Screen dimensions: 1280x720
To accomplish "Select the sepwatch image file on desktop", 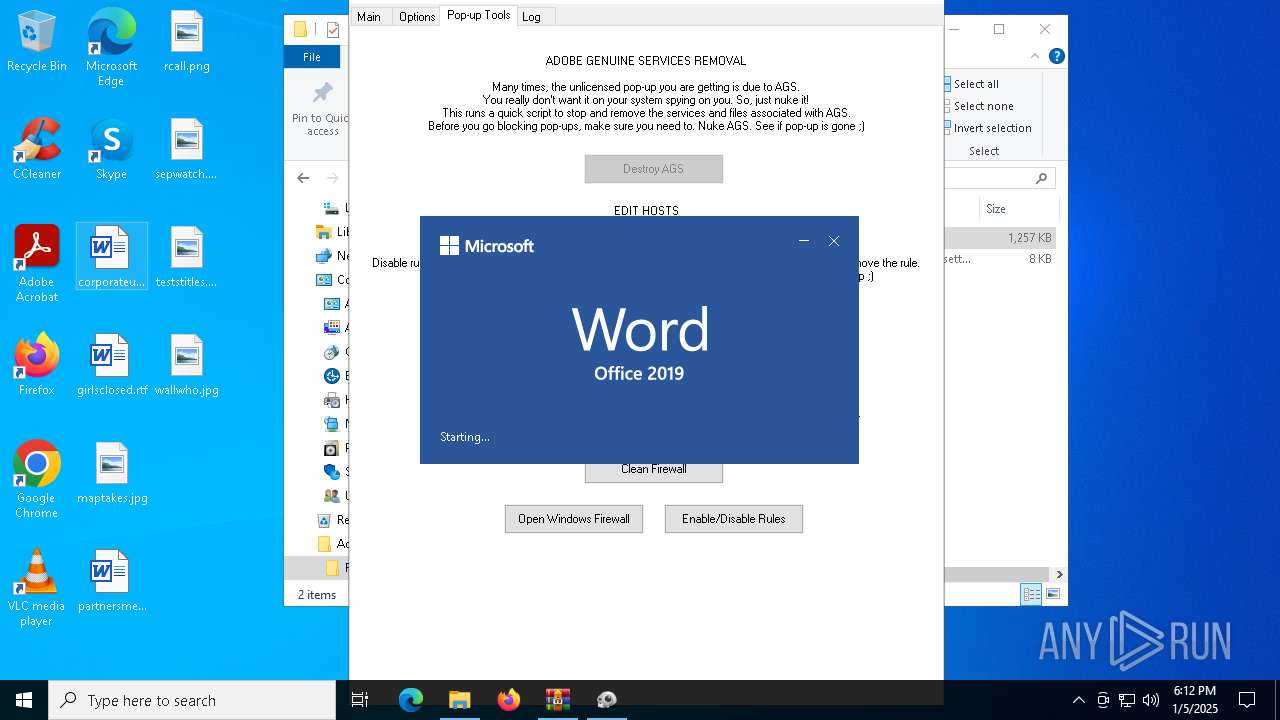I will point(187,150).
